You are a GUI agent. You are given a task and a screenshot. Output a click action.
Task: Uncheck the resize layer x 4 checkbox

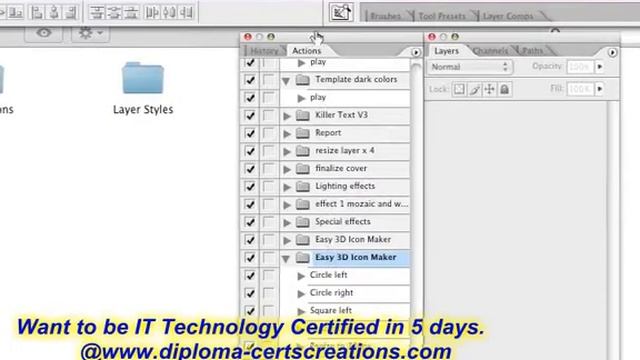coord(250,151)
